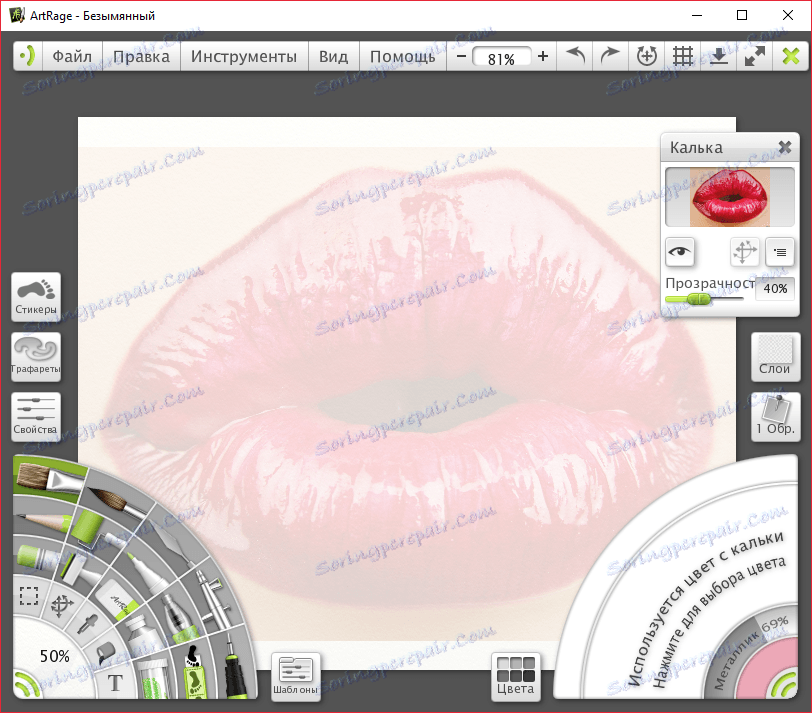Open the Стикеры panel

36,296
